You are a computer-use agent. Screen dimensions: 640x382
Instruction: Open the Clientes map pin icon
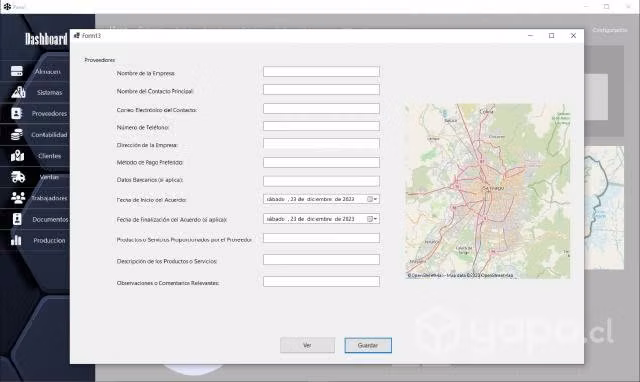pos(18,155)
